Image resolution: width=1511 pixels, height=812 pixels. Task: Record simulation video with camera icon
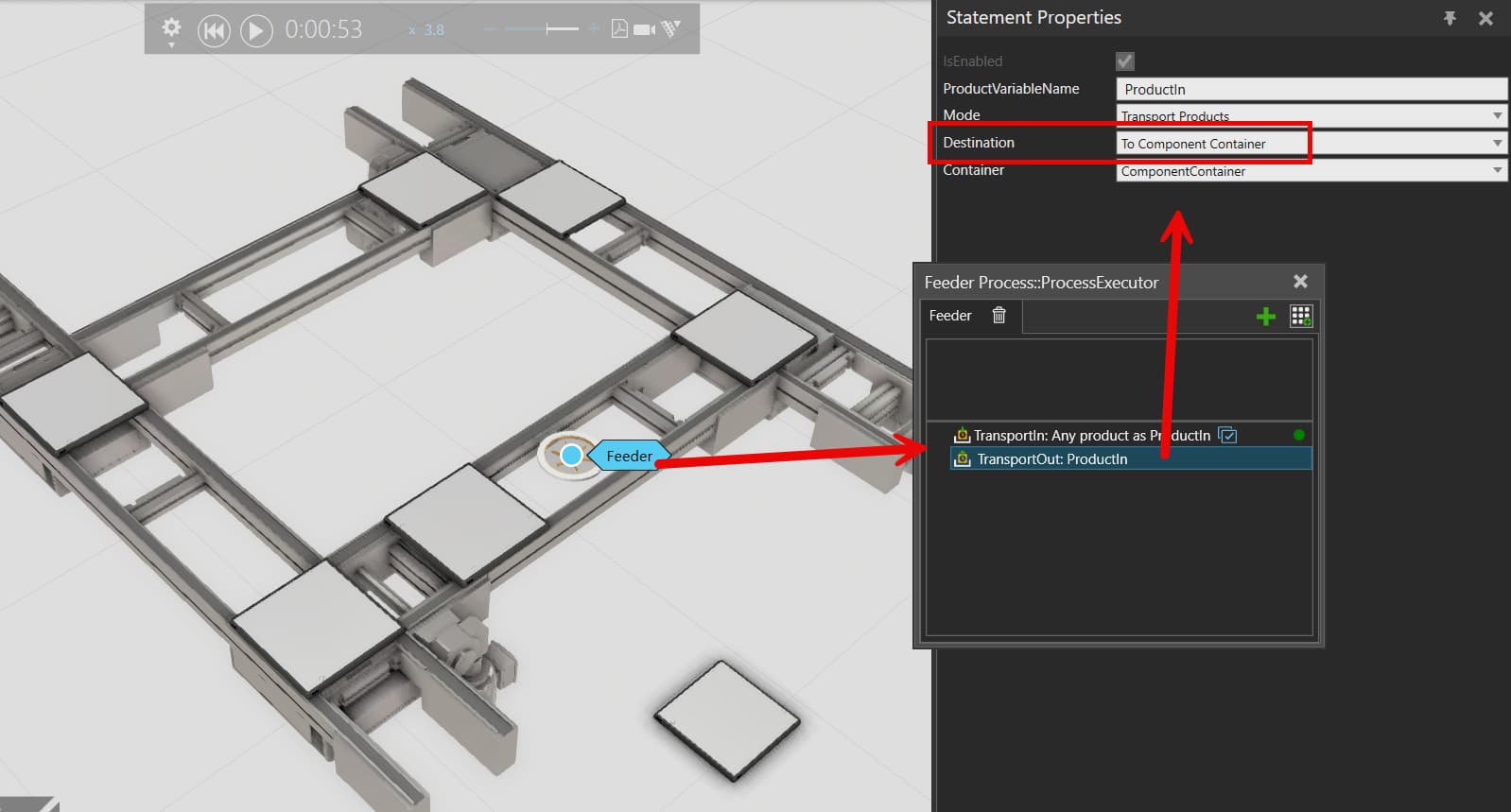pos(645,29)
